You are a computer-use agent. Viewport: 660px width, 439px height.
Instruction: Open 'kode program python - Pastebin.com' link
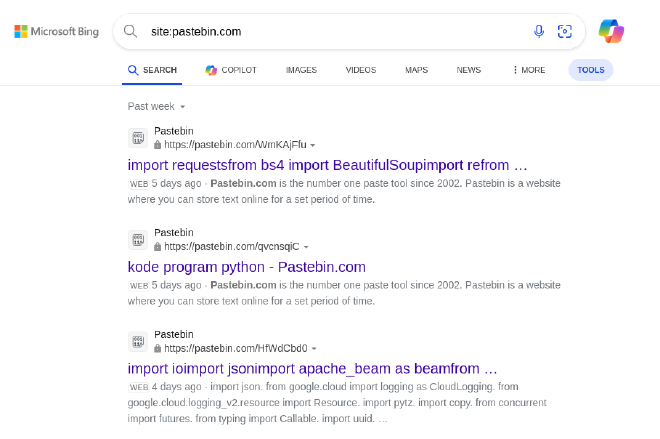point(247,267)
